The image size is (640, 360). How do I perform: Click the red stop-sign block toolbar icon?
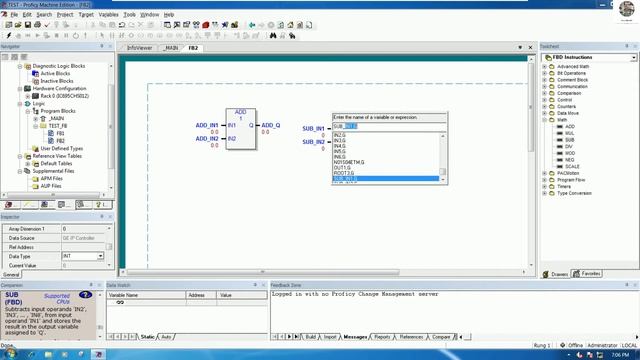pos(206,25)
